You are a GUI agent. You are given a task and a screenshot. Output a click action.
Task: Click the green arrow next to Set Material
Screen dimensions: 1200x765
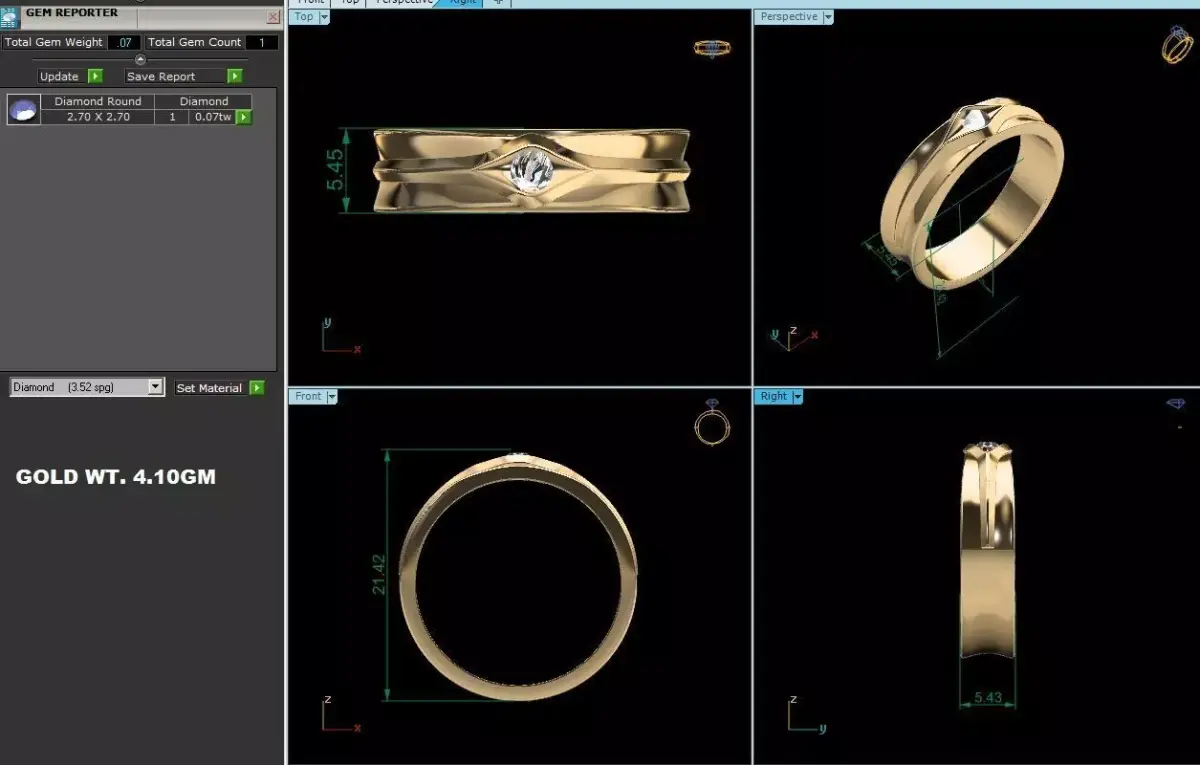259,387
